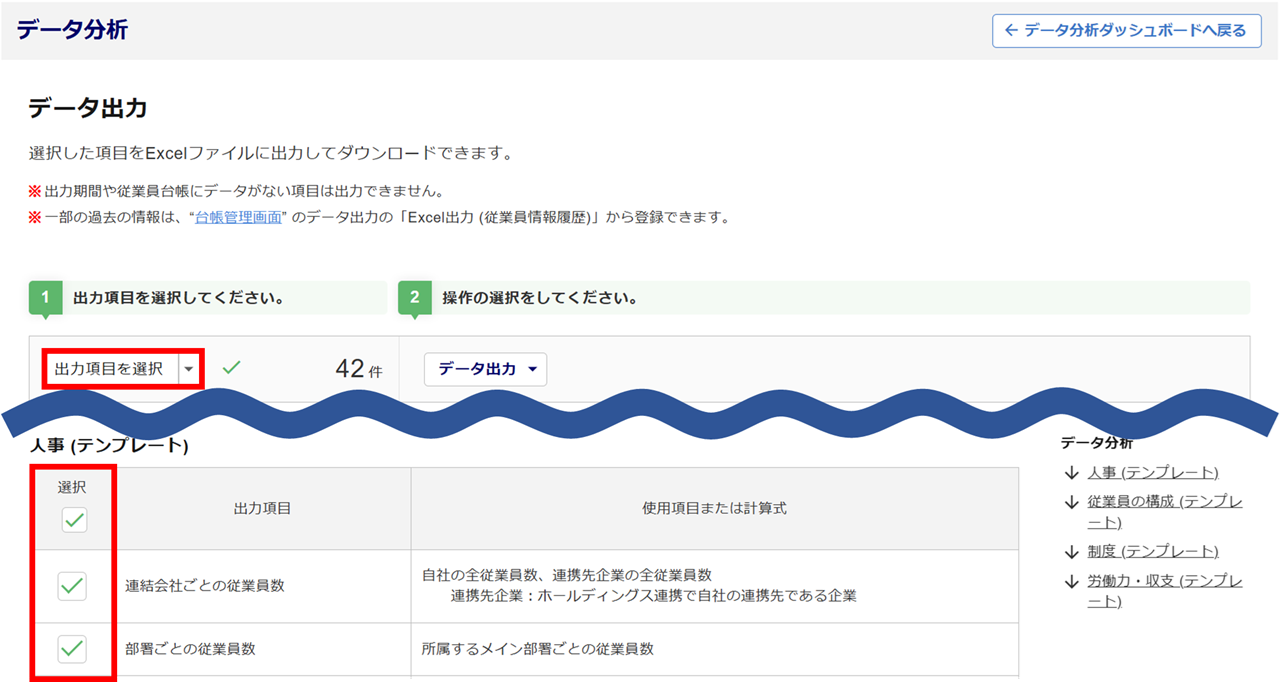Click the green checkmark beside 42件
Image resolution: width=1280 pixels, height=682 pixels.
point(231,367)
